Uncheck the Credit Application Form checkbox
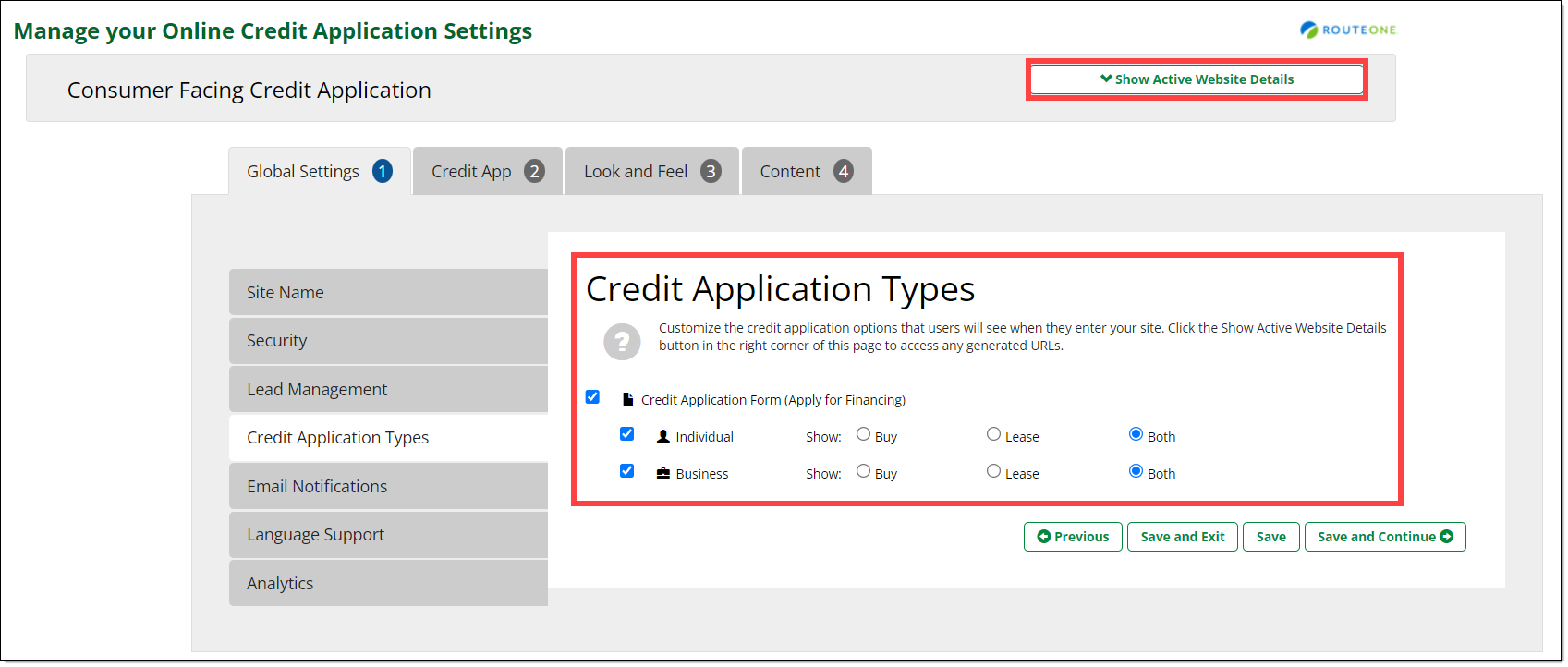This screenshot has height=667, width=1568. [592, 397]
